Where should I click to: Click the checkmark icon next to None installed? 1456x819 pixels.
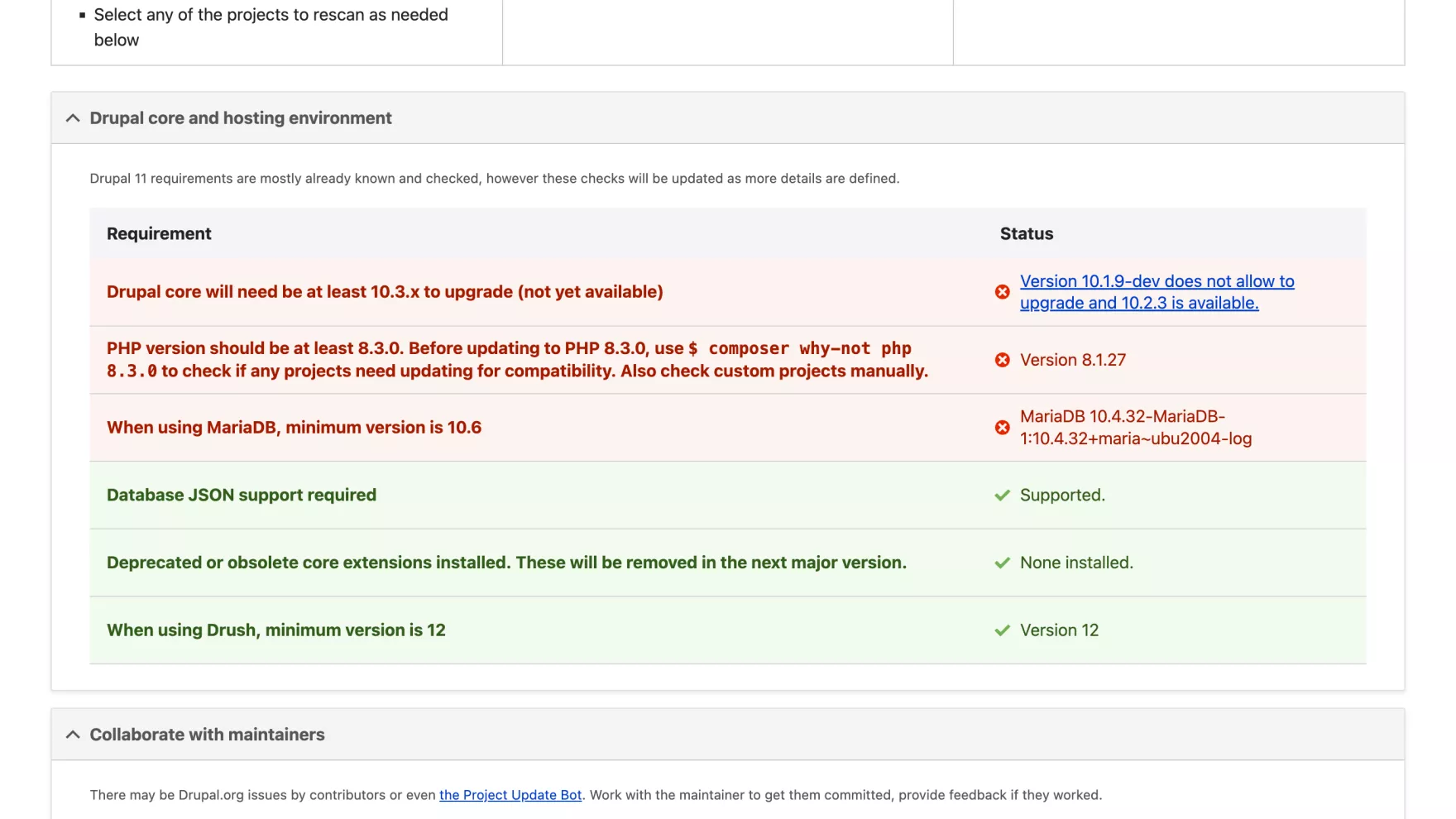coord(1002,563)
